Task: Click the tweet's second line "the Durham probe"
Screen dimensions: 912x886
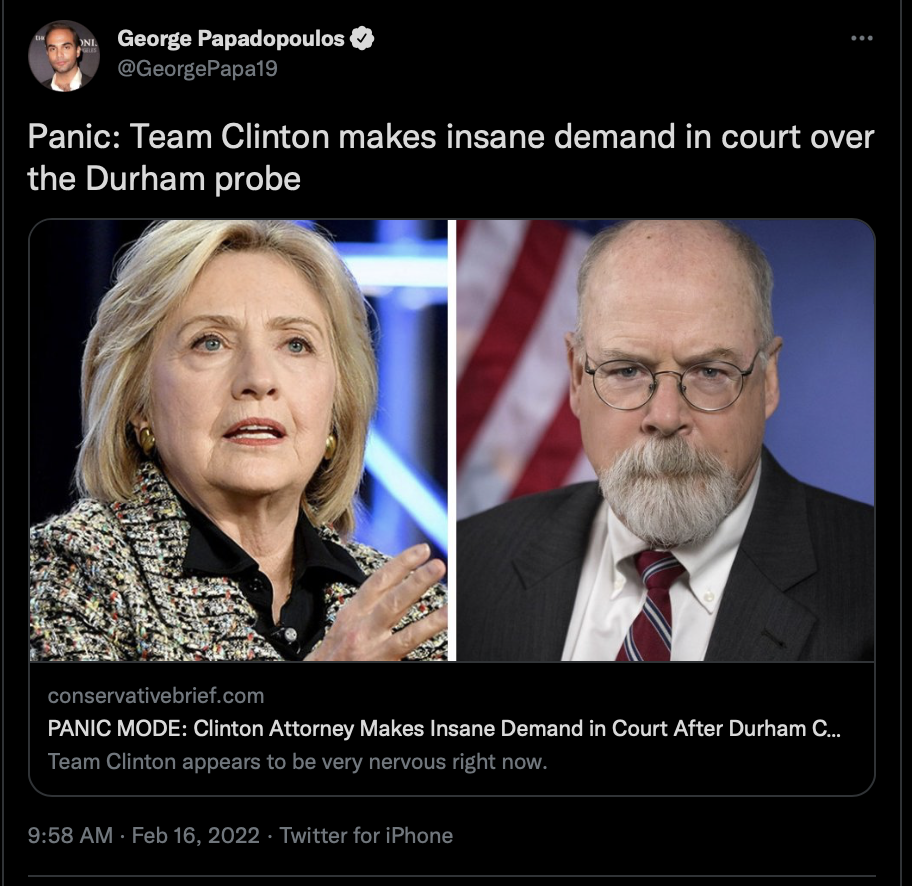Action: coord(164,179)
